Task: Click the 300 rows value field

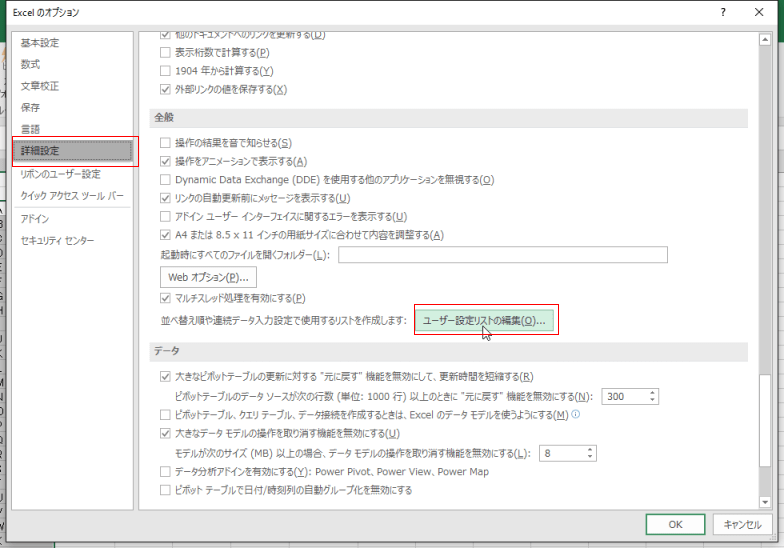Action: click(625, 396)
